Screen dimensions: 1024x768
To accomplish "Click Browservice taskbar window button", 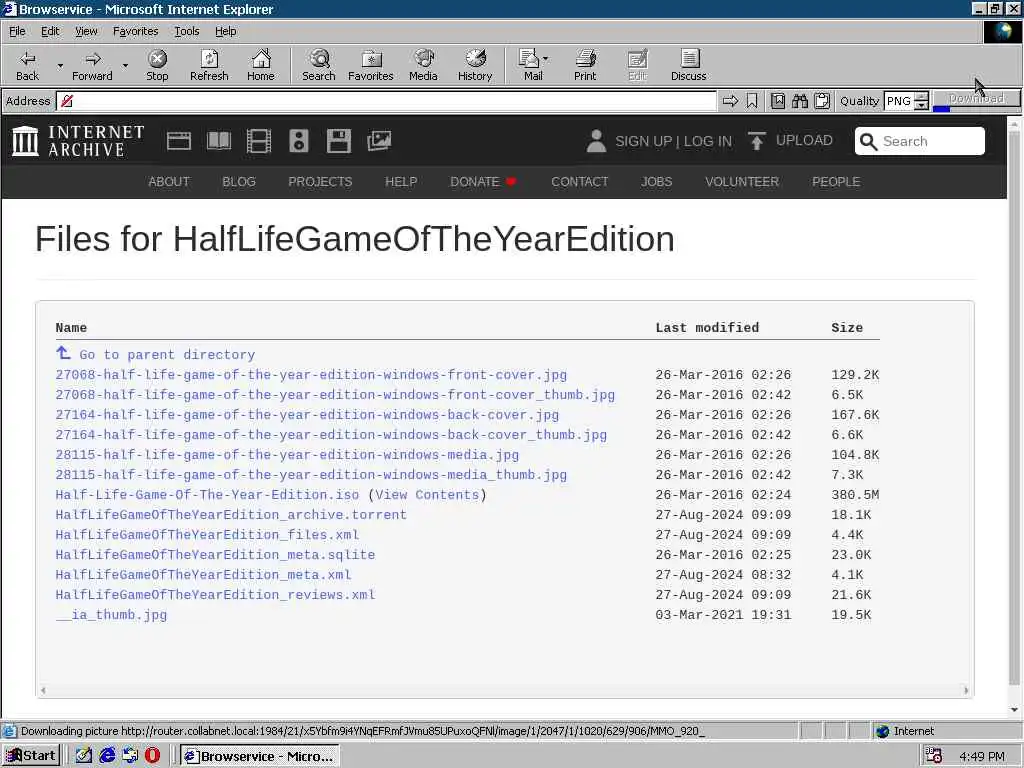I will (x=260, y=756).
